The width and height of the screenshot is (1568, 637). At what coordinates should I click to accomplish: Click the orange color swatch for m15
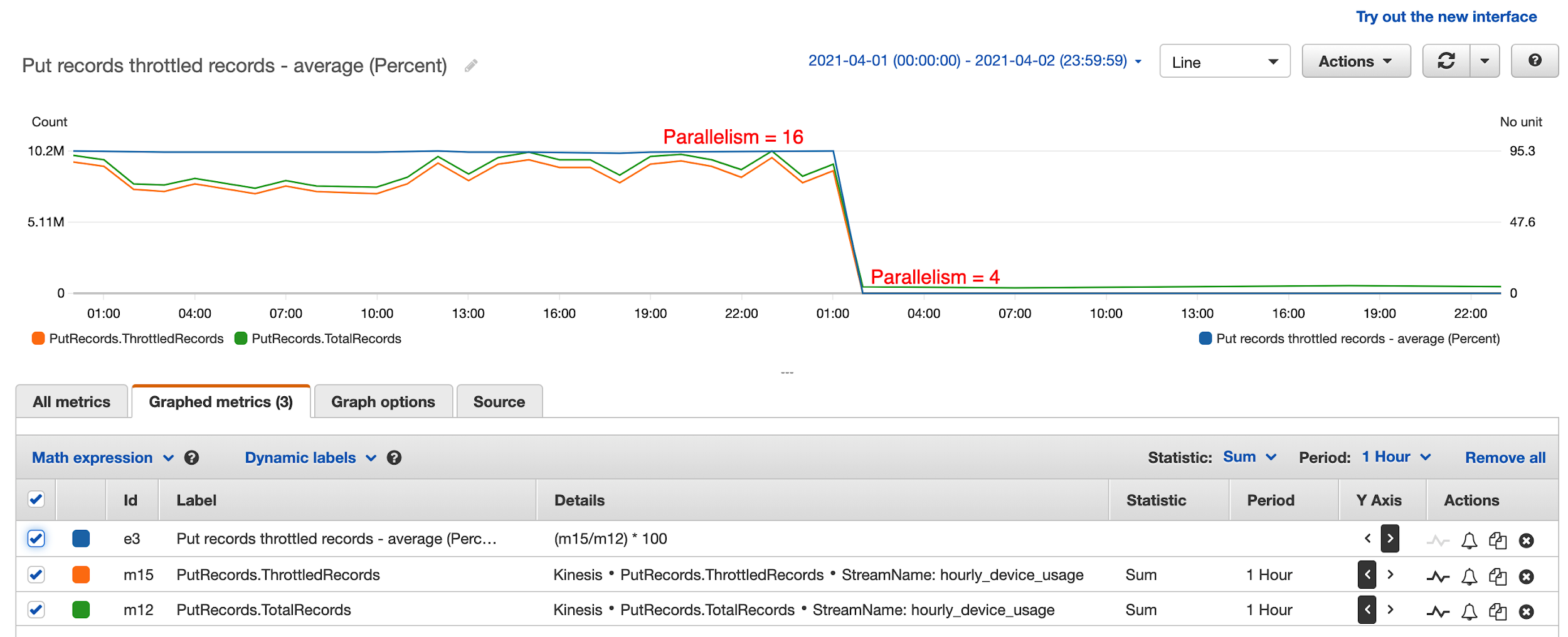pos(81,574)
